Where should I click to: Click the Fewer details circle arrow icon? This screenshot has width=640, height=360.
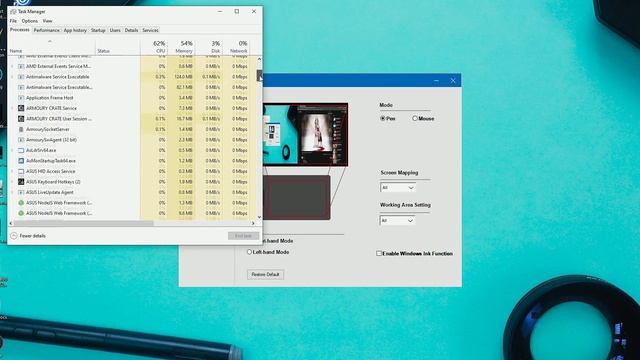point(14,236)
